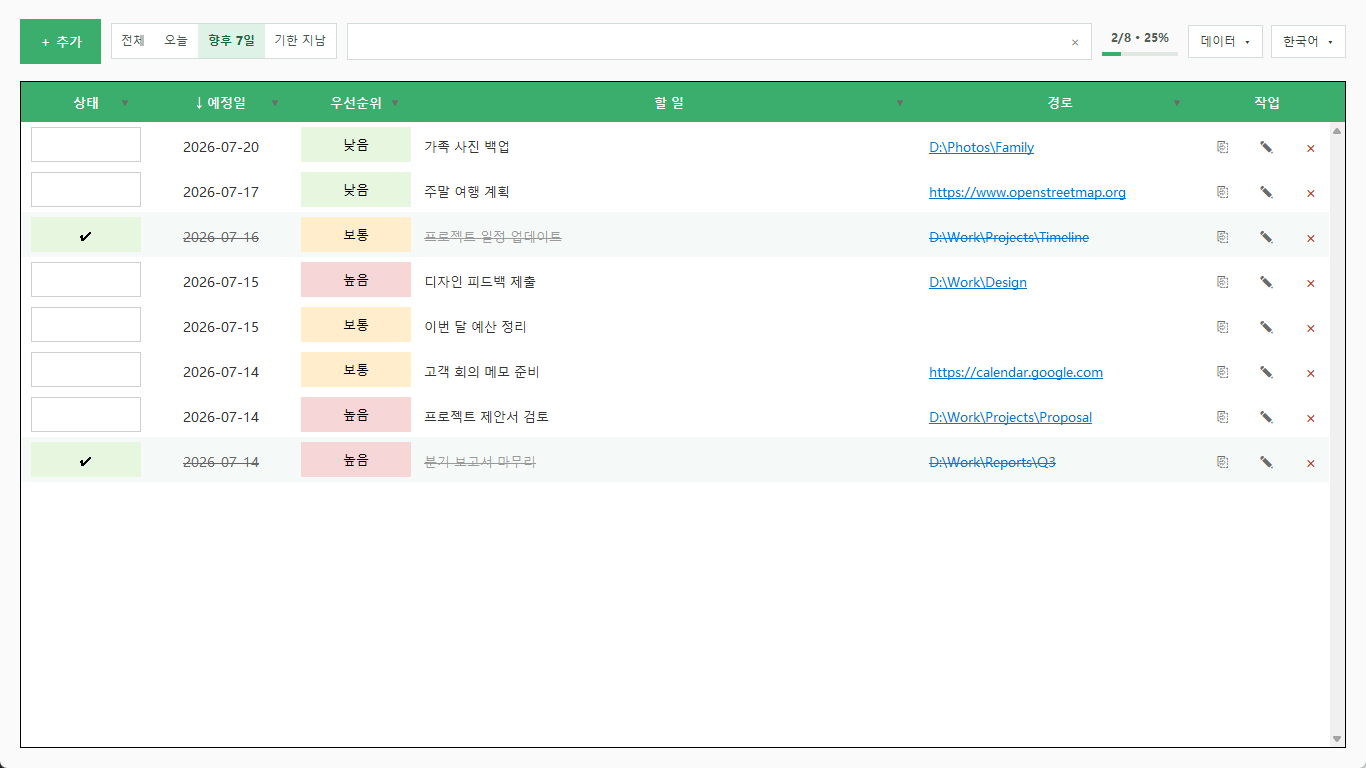Viewport: 1366px width, 768px height.
Task: Mark 이번 달 예산 정리 complete
Action: pyautogui.click(x=86, y=325)
